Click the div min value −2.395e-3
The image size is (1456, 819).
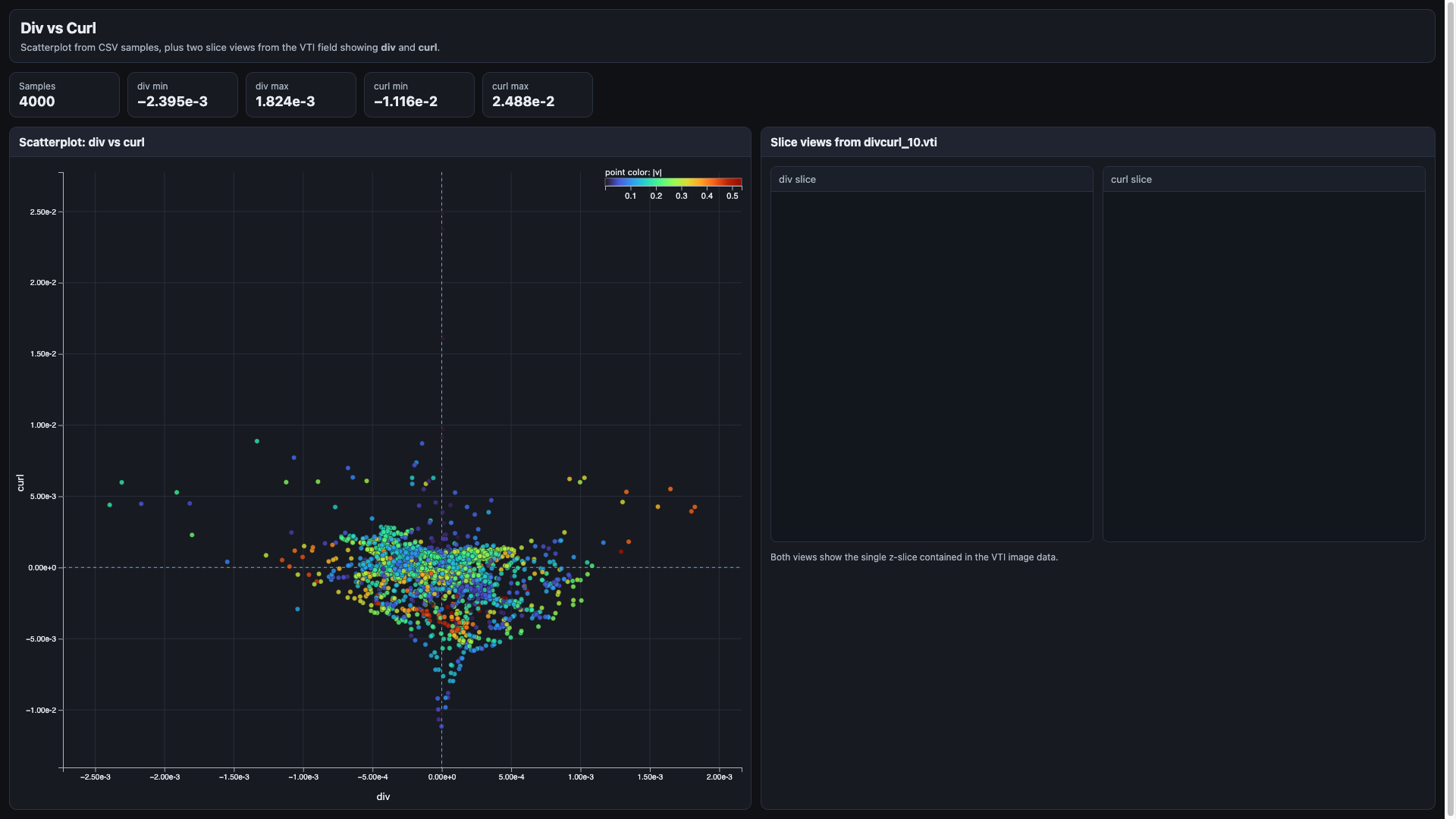(172, 102)
